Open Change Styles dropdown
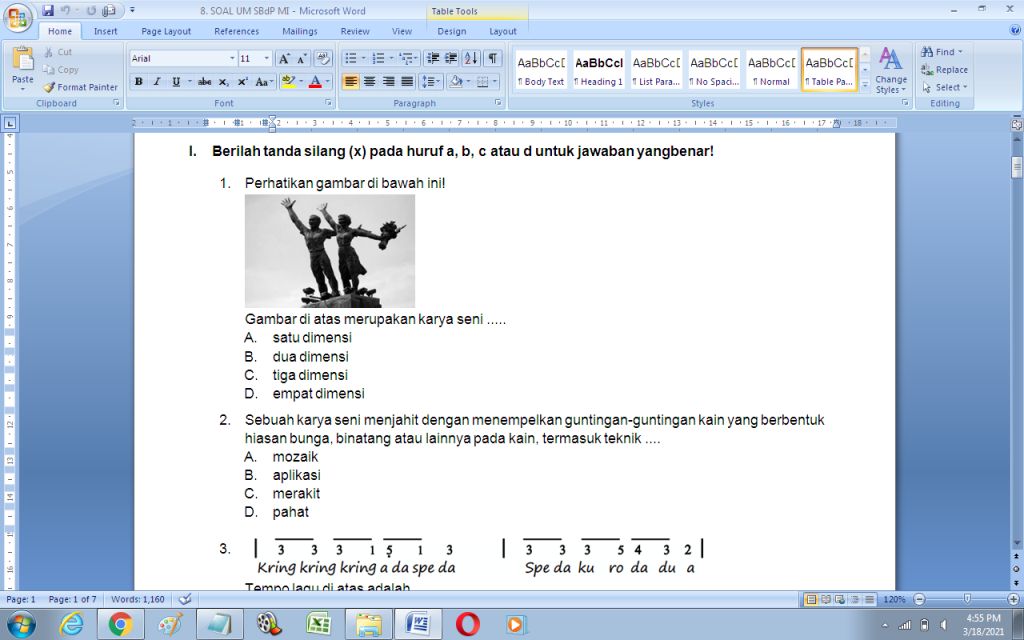This screenshot has width=1024, height=640. pyautogui.click(x=890, y=71)
